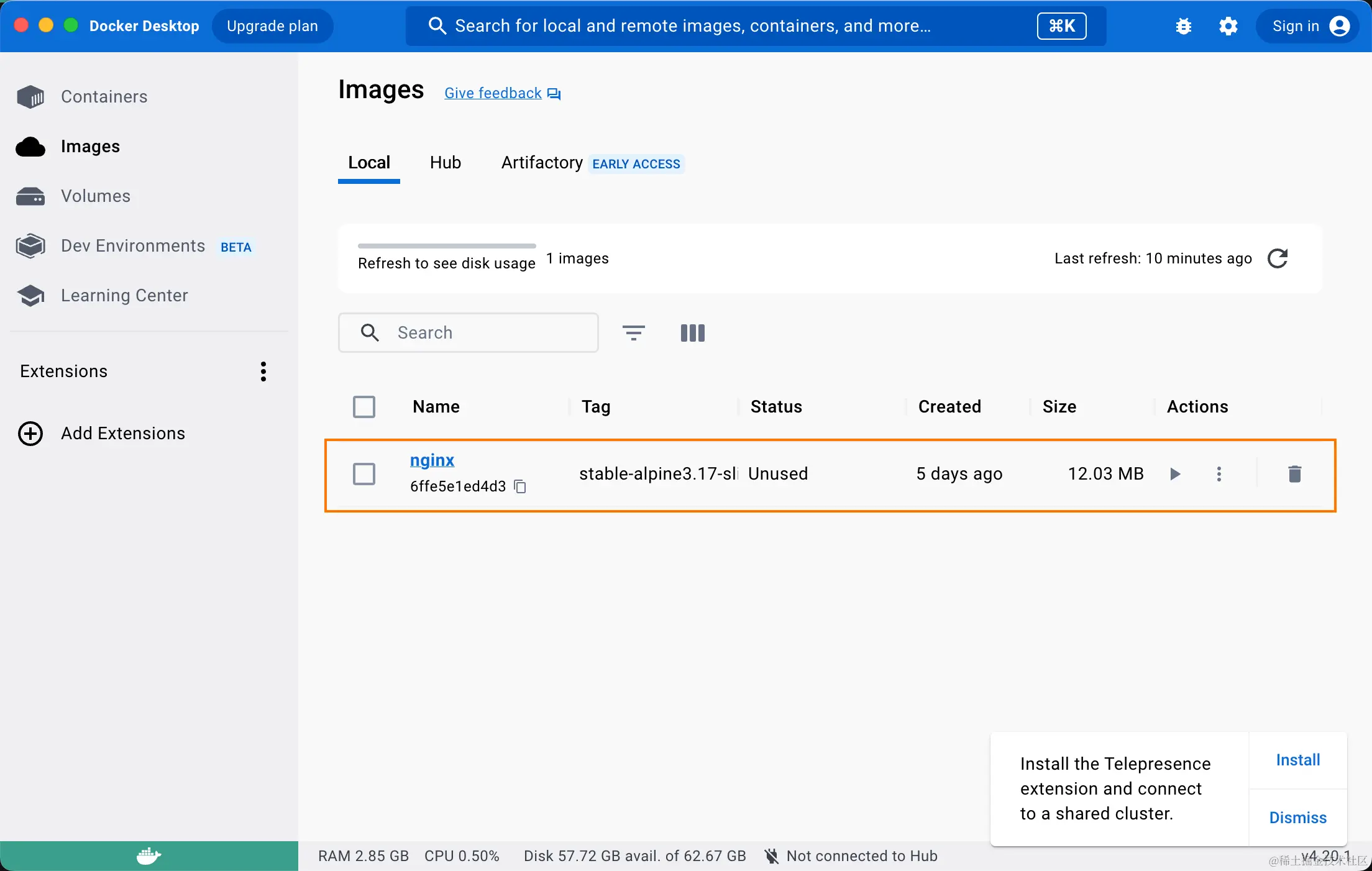Click the troubleshoot bug icon
Viewport: 1372px width, 871px height.
(1183, 26)
